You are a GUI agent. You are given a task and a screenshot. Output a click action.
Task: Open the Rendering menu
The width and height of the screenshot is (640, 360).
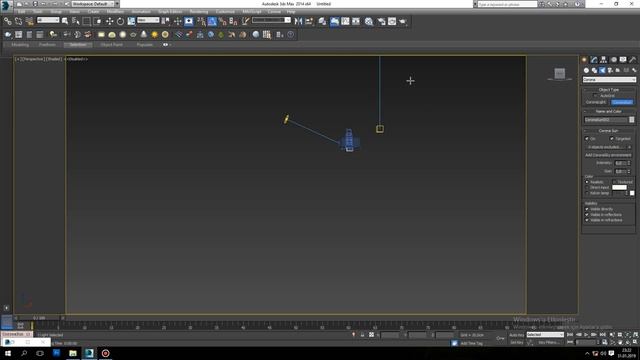(x=199, y=12)
